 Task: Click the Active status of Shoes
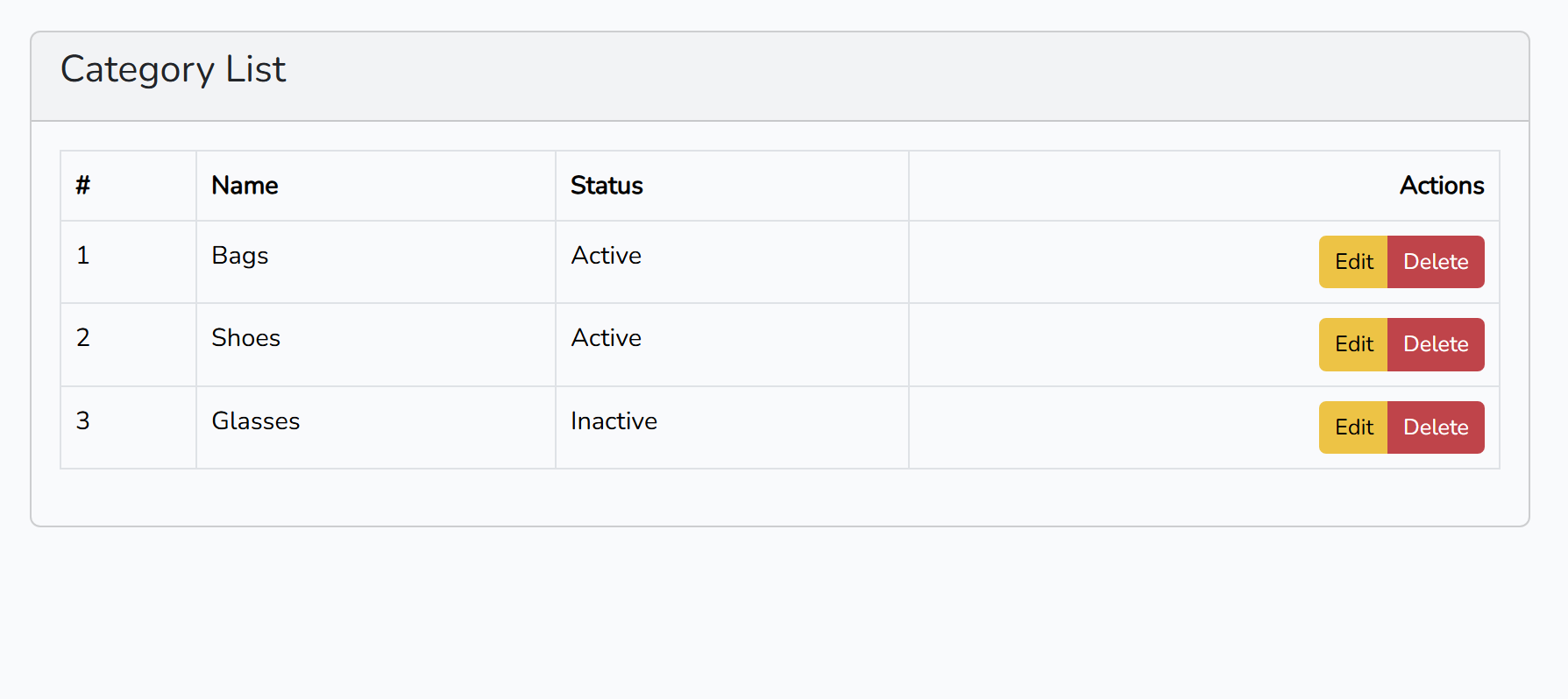click(x=606, y=338)
